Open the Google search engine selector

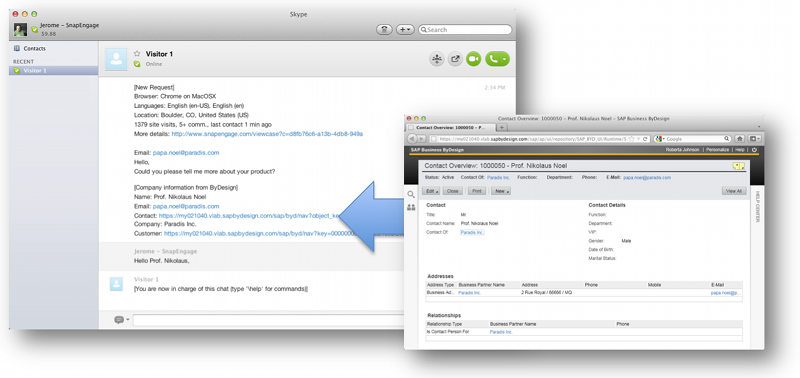point(660,139)
